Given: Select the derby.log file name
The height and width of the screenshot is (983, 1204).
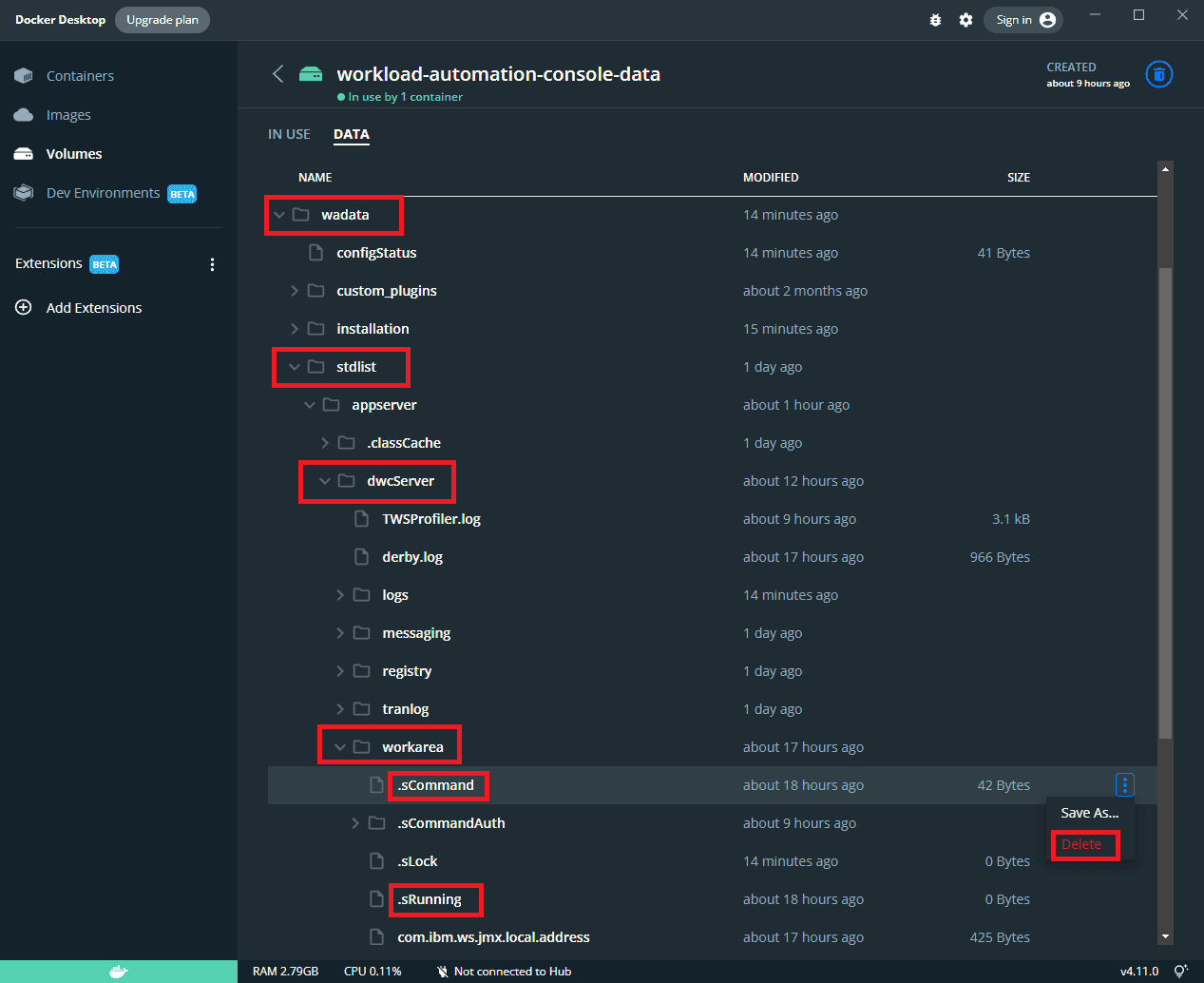Looking at the screenshot, I should pos(412,557).
